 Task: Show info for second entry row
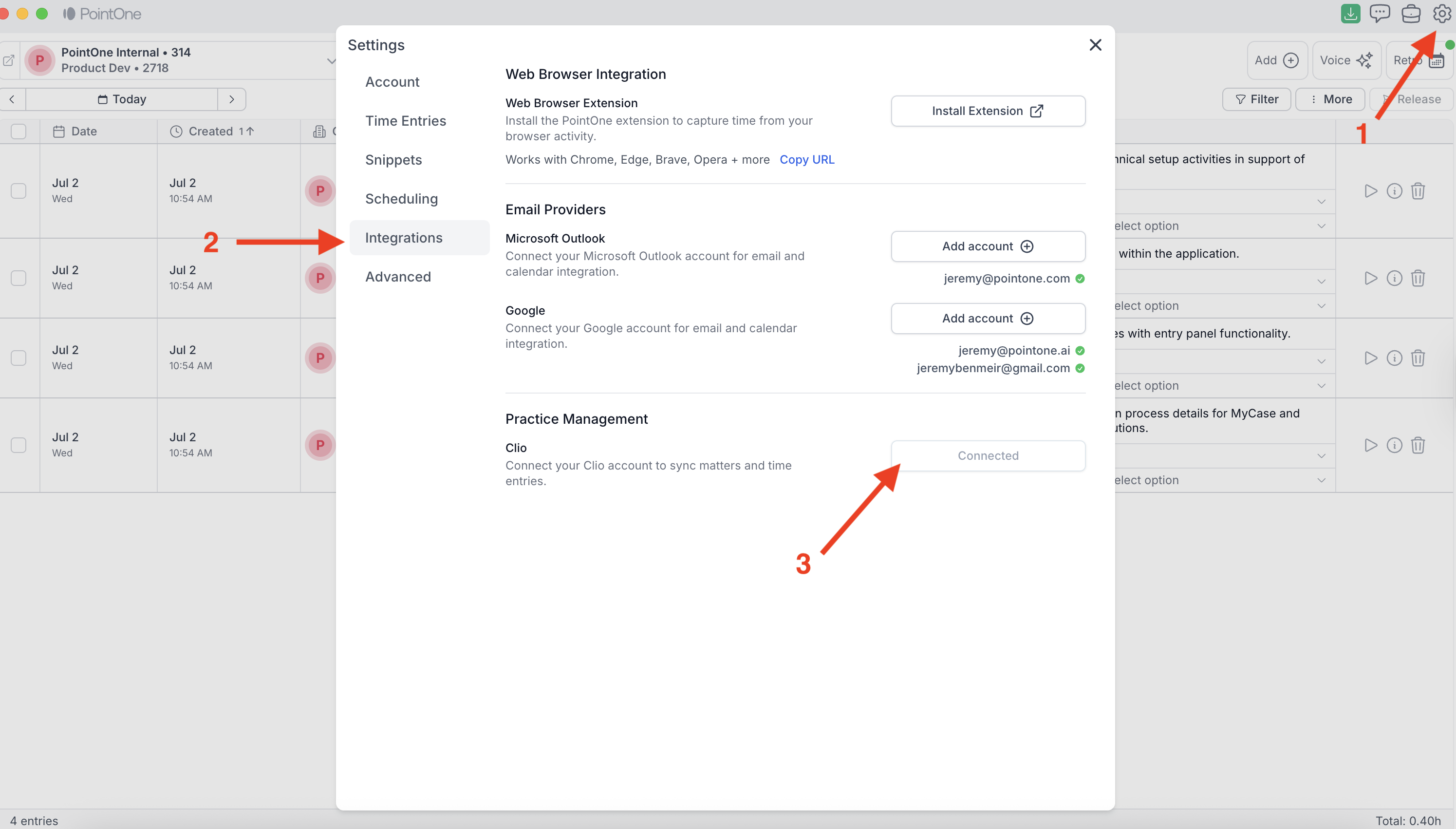1394,279
